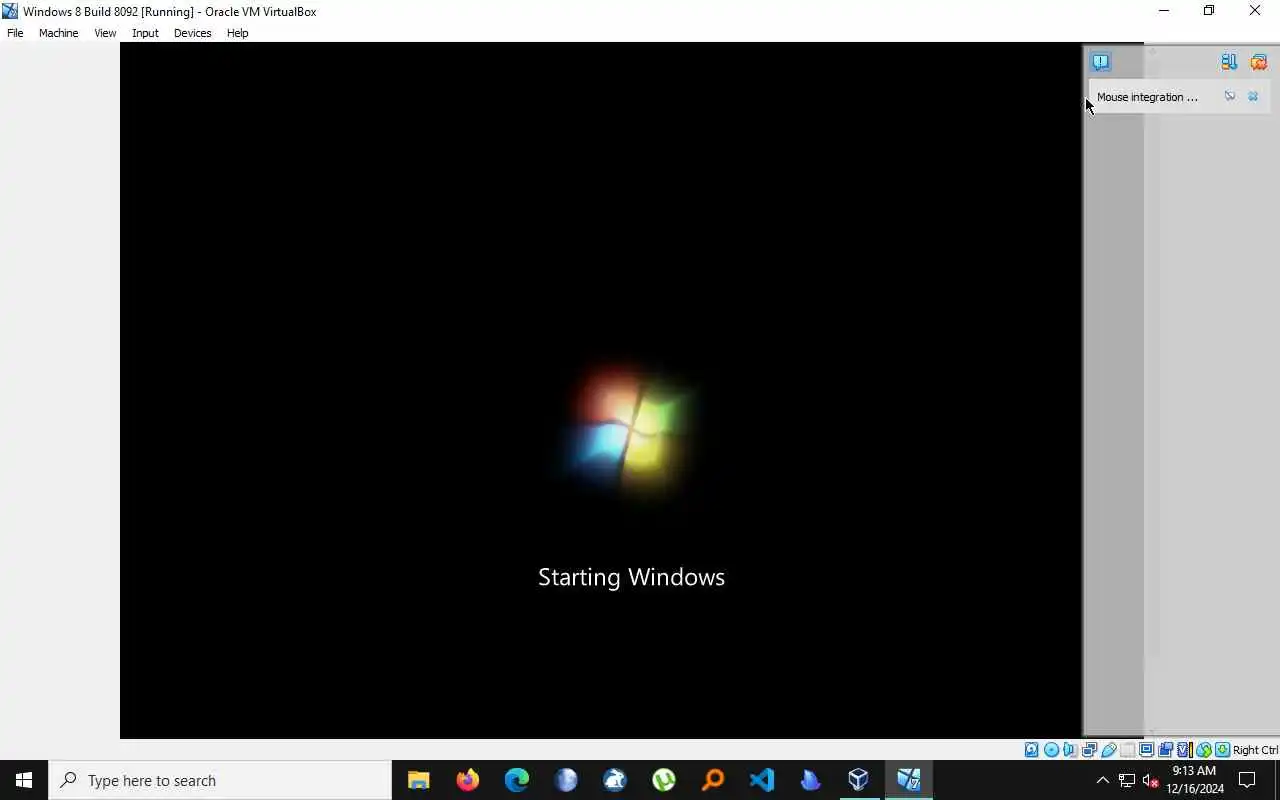Screen dimensions: 1280x800
Task: Launch uTorrent from the taskbar
Action: coord(663,780)
